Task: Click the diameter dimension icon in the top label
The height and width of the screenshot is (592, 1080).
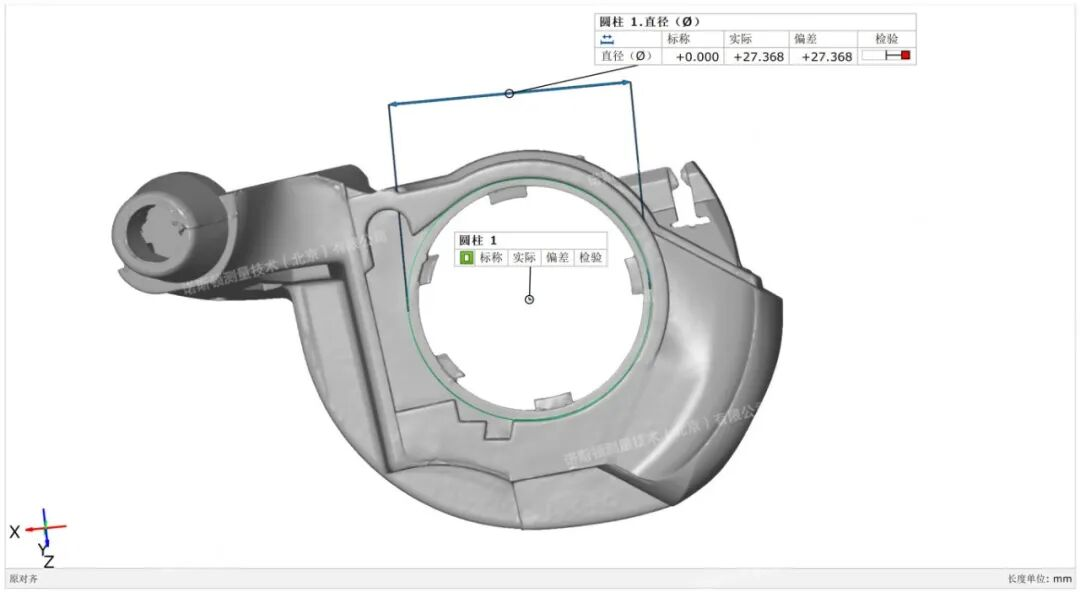Action: coord(606,39)
